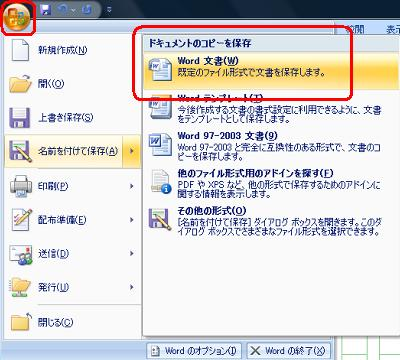Click the add-in info document icon

point(161,181)
